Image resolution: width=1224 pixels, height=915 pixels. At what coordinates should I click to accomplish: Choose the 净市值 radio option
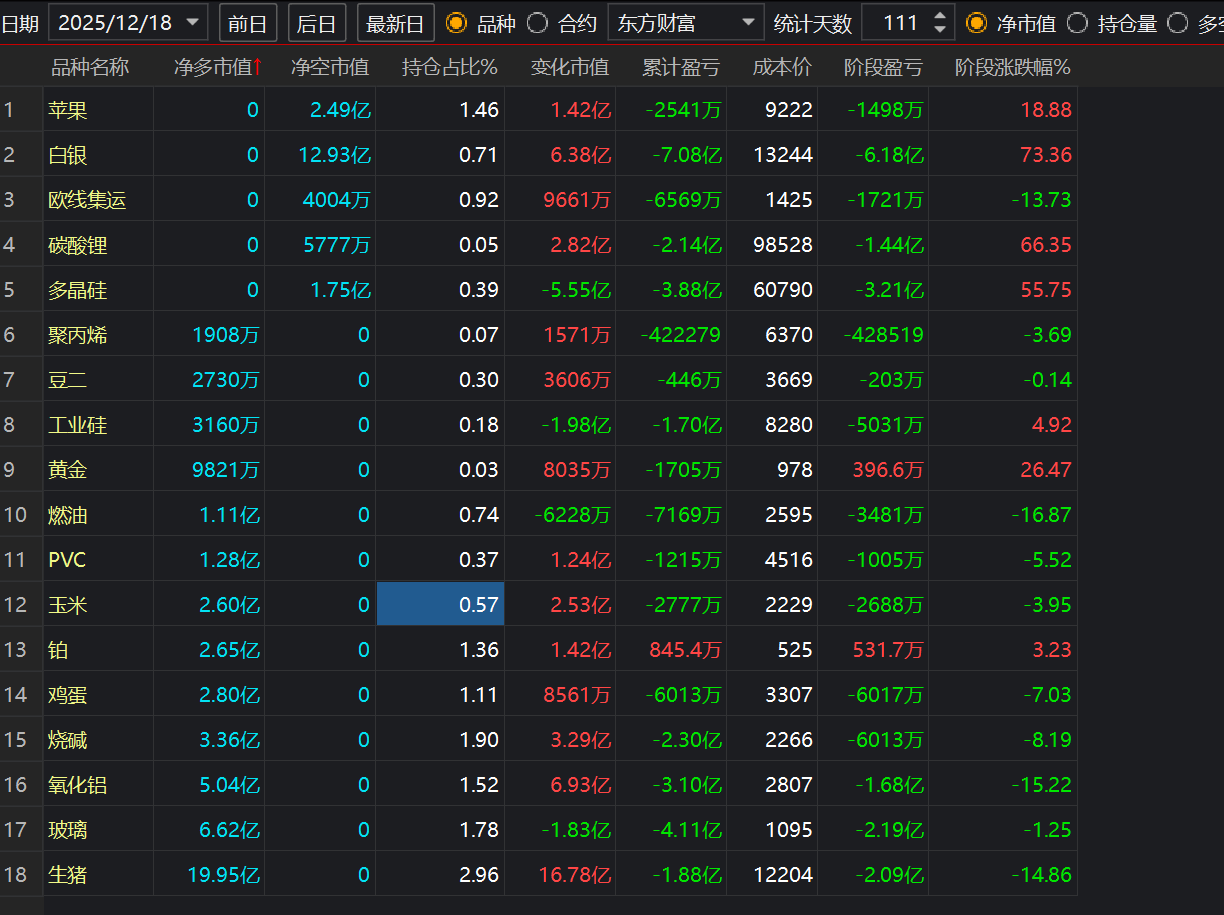[976, 23]
